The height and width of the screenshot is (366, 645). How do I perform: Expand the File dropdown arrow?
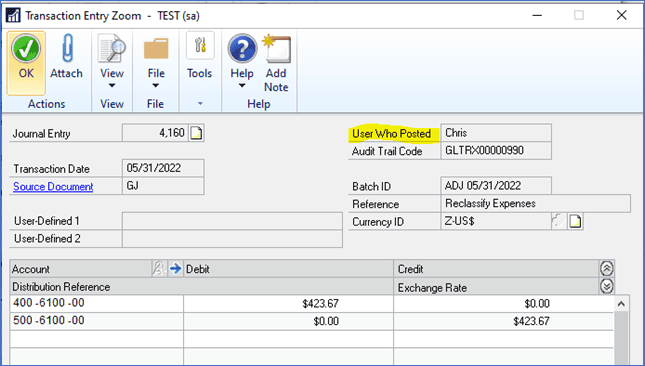[x=155, y=86]
